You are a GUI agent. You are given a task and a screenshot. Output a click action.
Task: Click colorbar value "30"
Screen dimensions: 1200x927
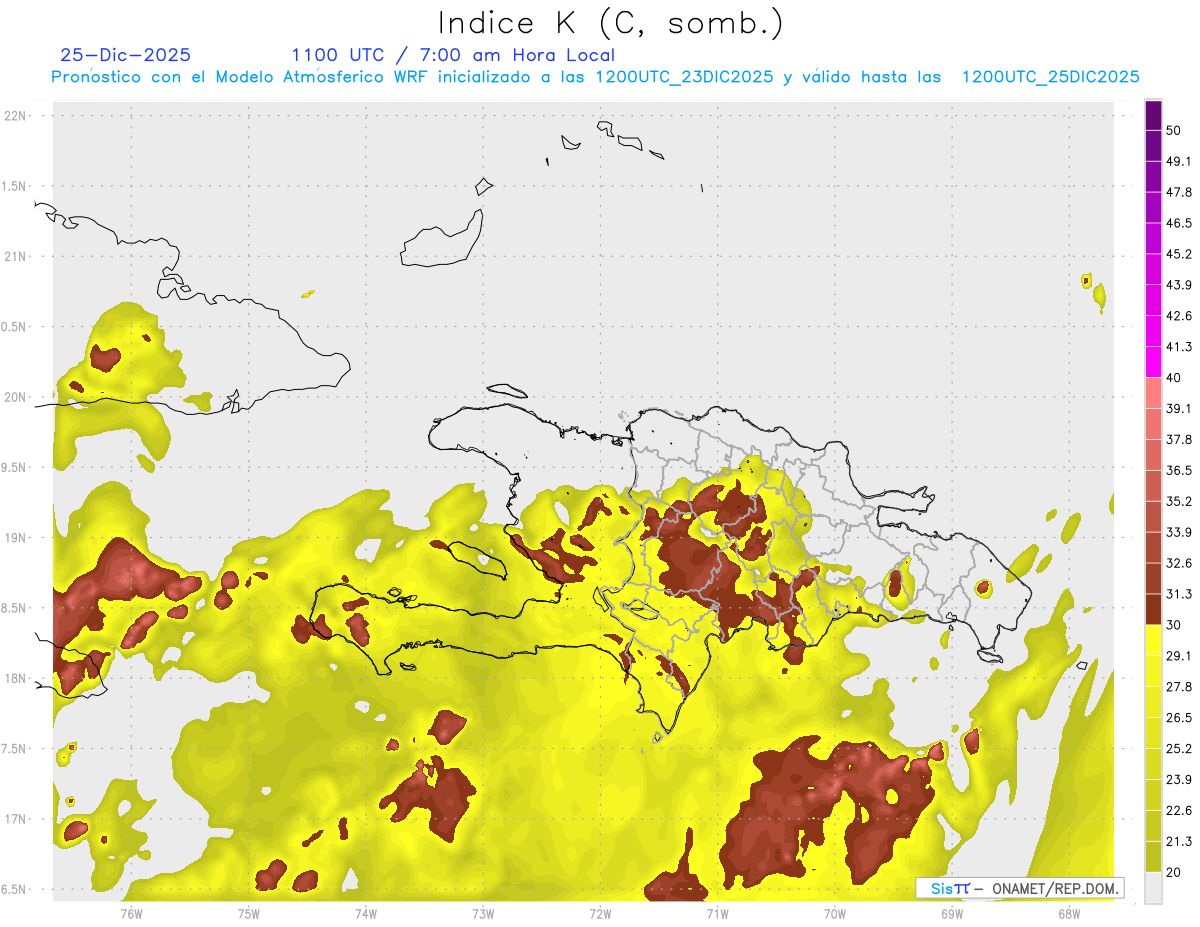click(1173, 625)
